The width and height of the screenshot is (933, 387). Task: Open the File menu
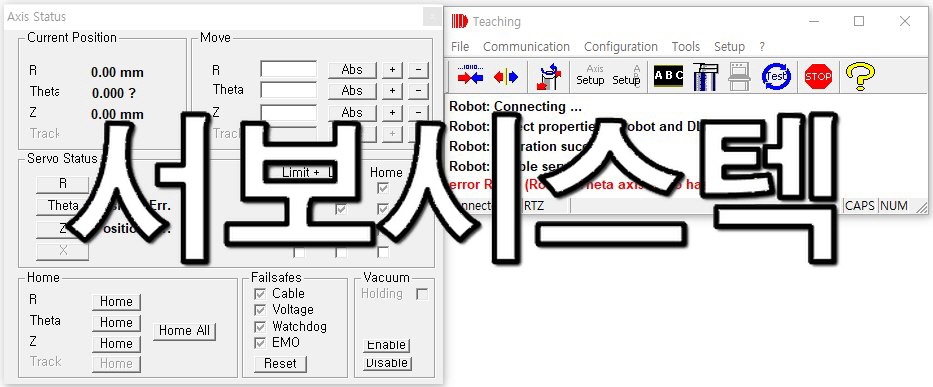point(460,46)
